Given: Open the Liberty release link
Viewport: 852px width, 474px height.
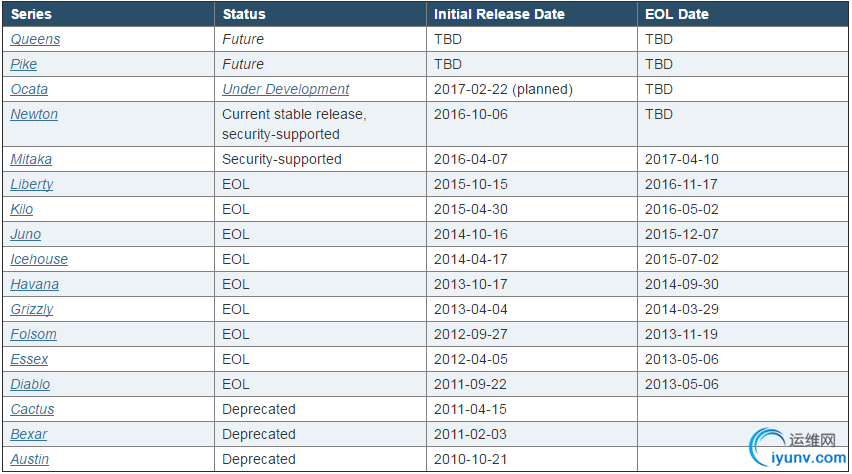Looking at the screenshot, I should tap(32, 184).
